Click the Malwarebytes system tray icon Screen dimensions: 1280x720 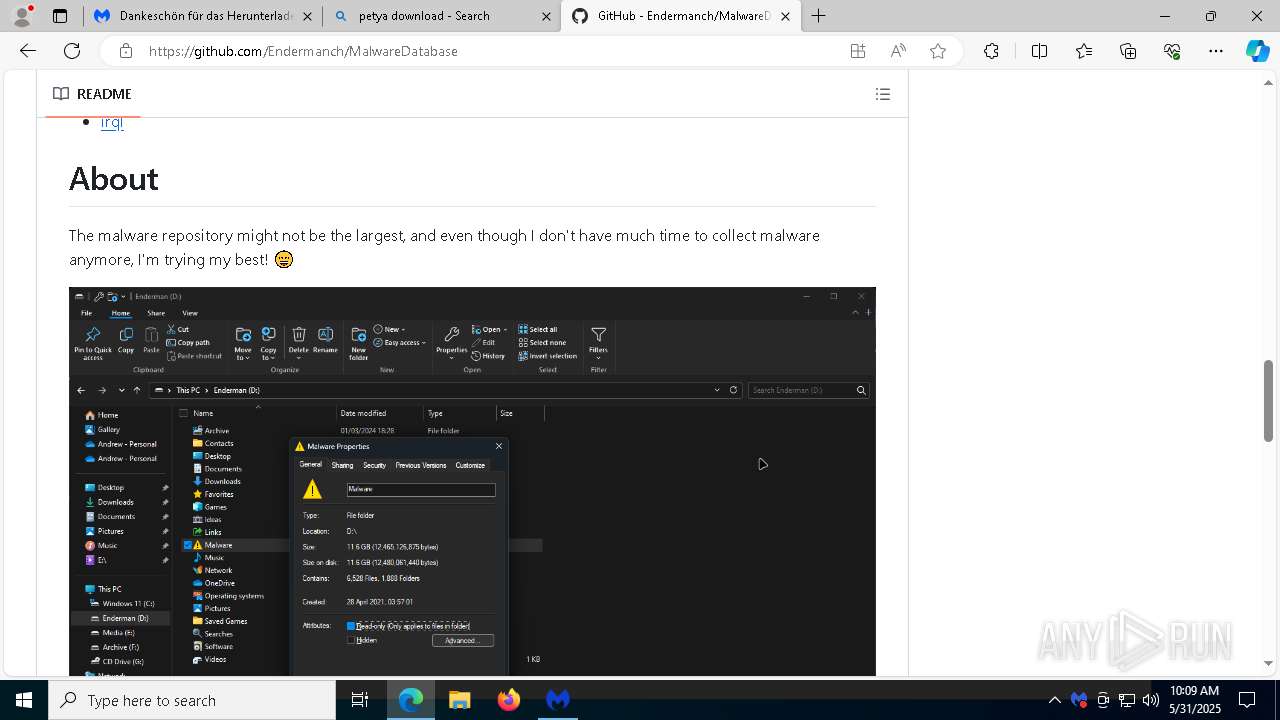pyautogui.click(x=1079, y=700)
